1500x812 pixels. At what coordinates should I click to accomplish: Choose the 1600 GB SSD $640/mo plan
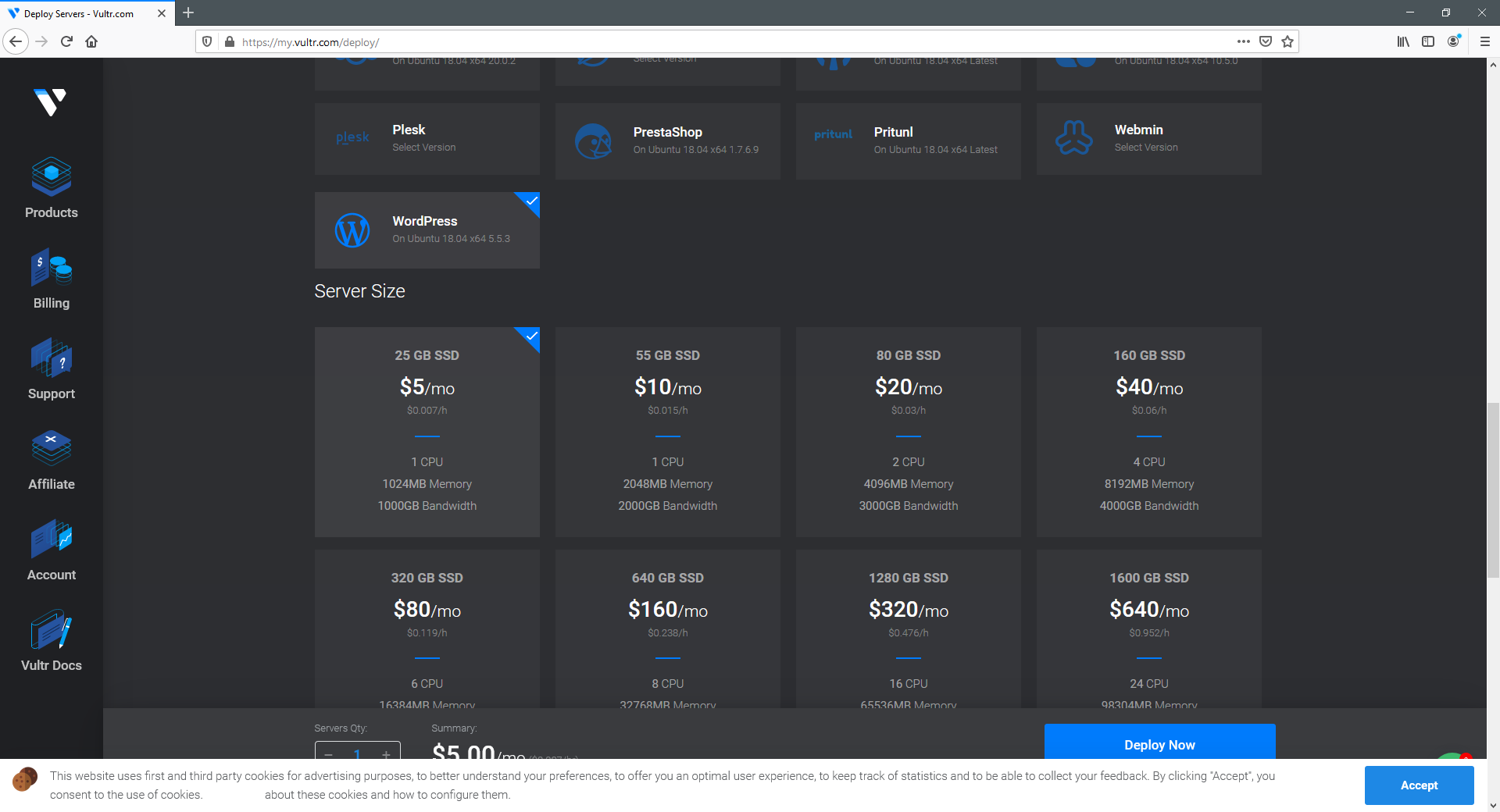click(1148, 629)
